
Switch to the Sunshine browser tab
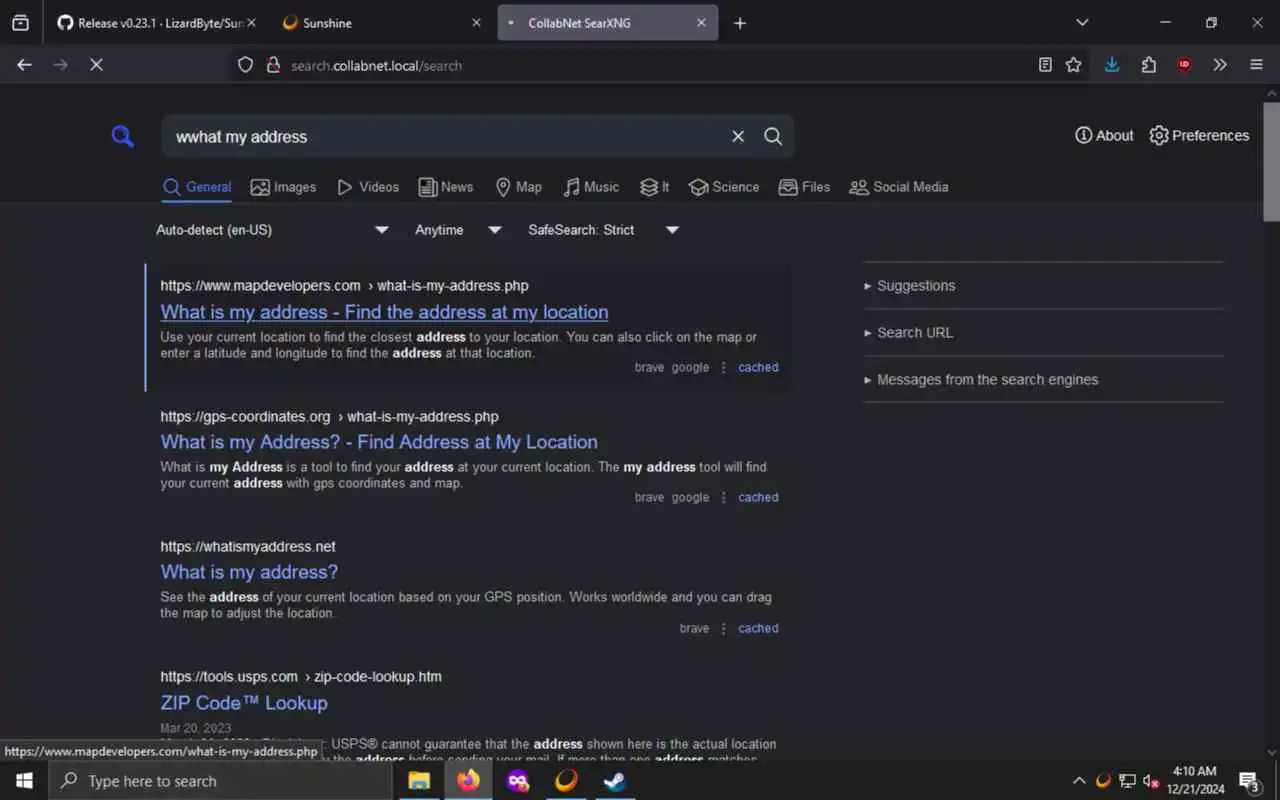[382, 23]
